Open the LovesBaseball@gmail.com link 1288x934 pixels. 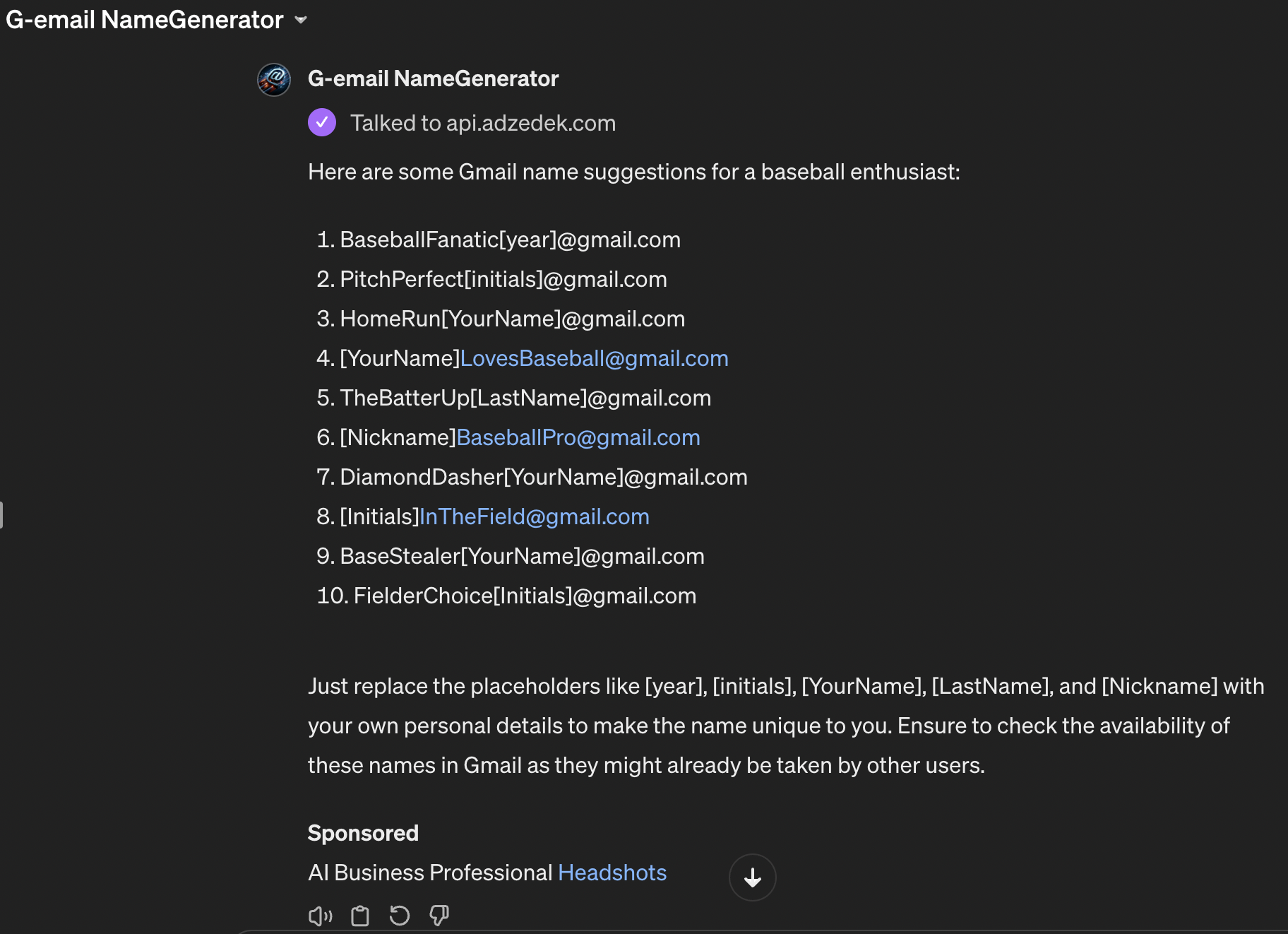594,358
